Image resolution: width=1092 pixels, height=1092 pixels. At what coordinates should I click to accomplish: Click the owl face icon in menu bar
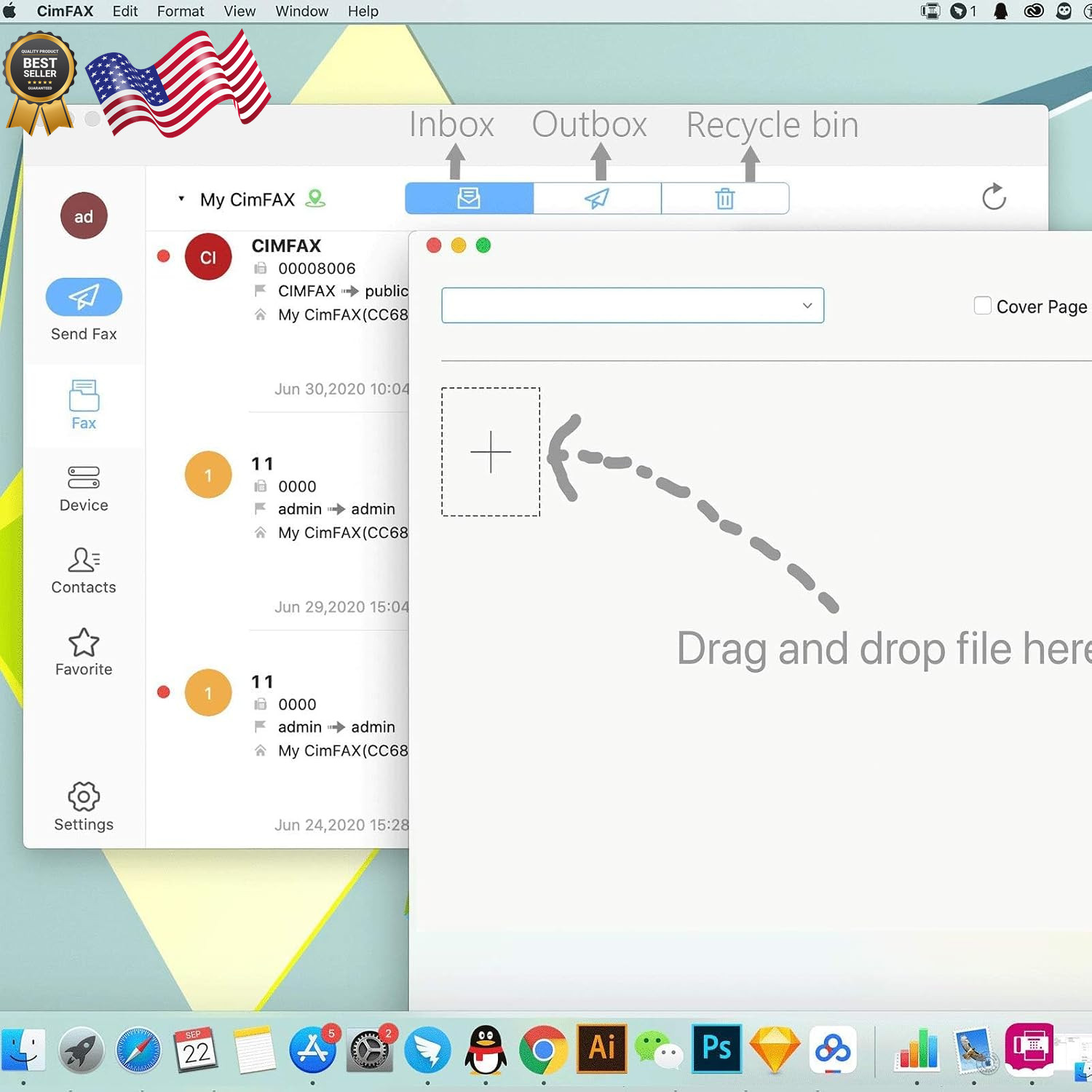[1064, 11]
